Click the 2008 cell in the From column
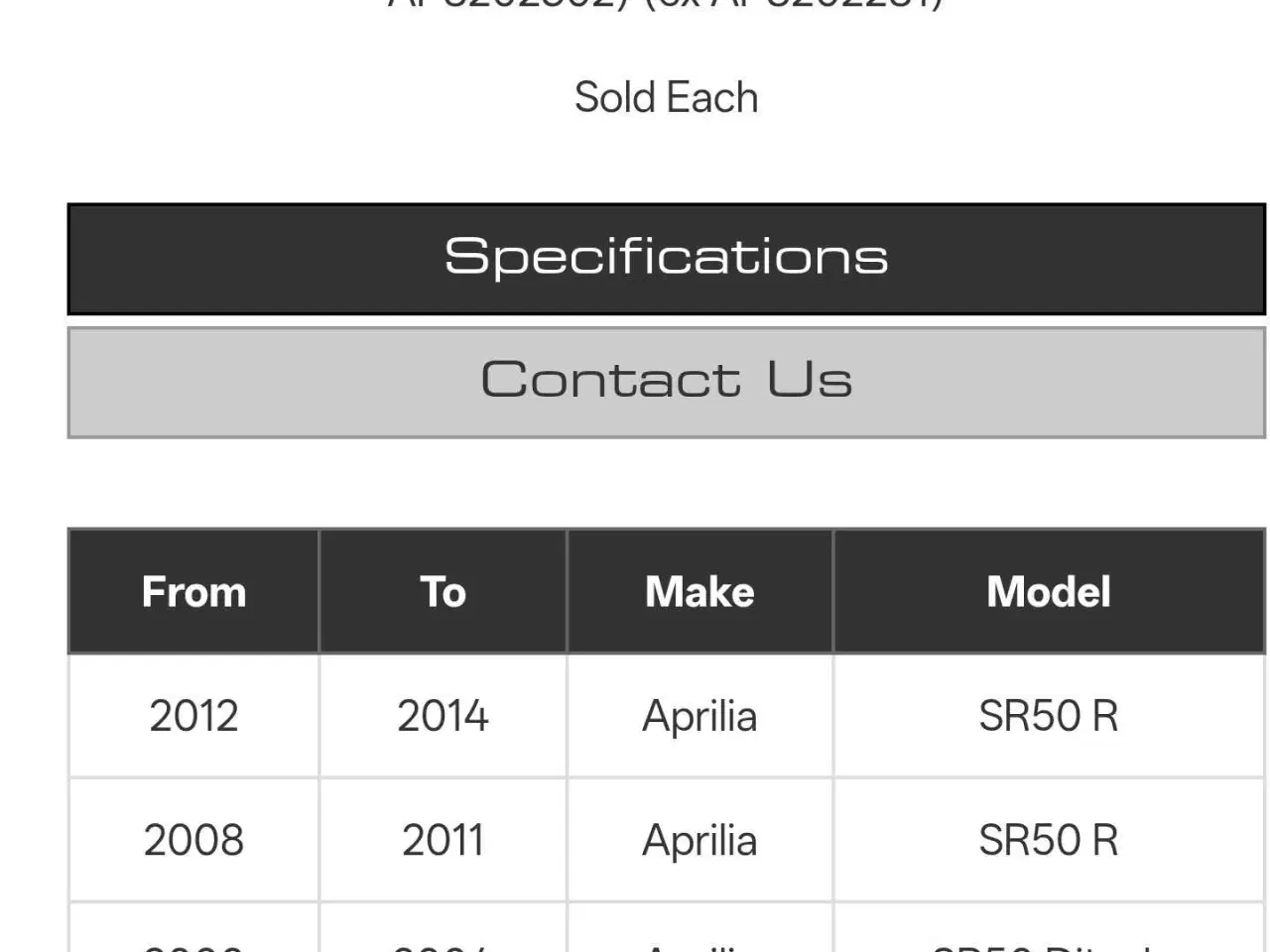Screen dimensions: 1270x952 [194, 839]
